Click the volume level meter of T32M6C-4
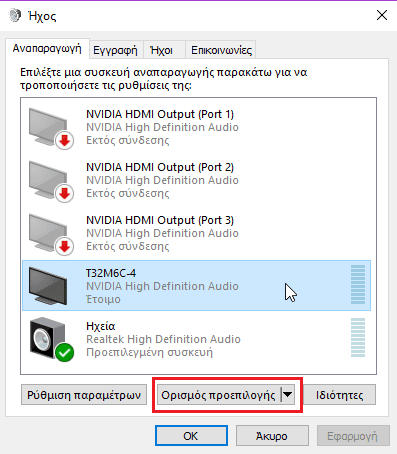Image resolution: width=397 pixels, height=454 pixels. tap(358, 285)
